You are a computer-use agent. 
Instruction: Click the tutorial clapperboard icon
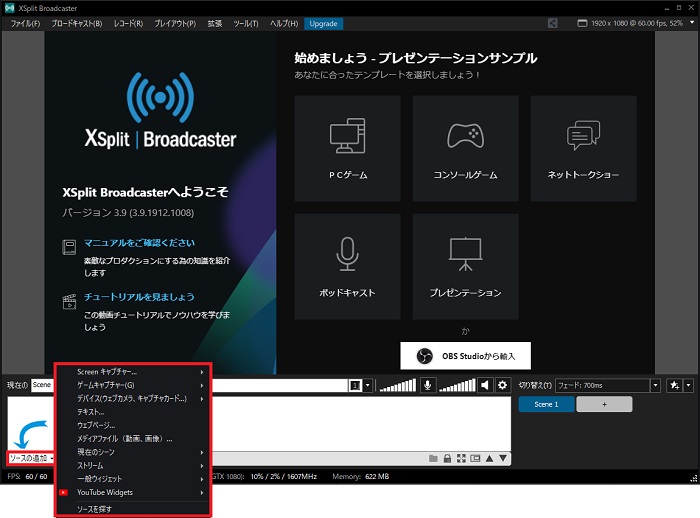click(x=69, y=302)
